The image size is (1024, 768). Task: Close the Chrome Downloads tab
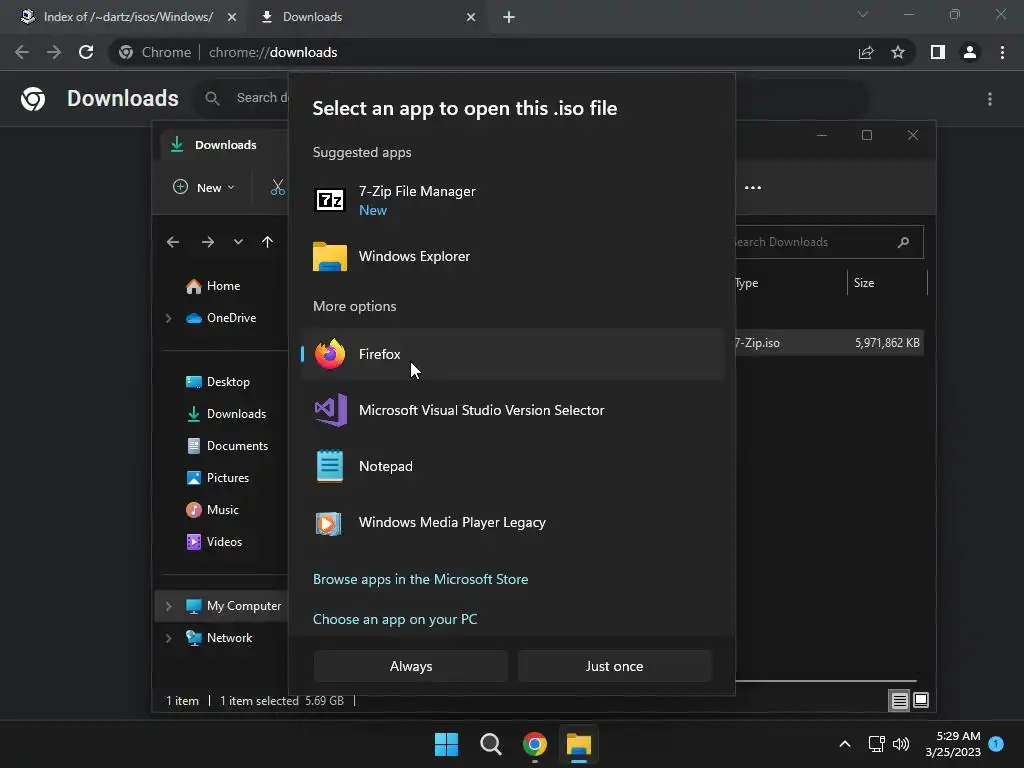coord(471,17)
